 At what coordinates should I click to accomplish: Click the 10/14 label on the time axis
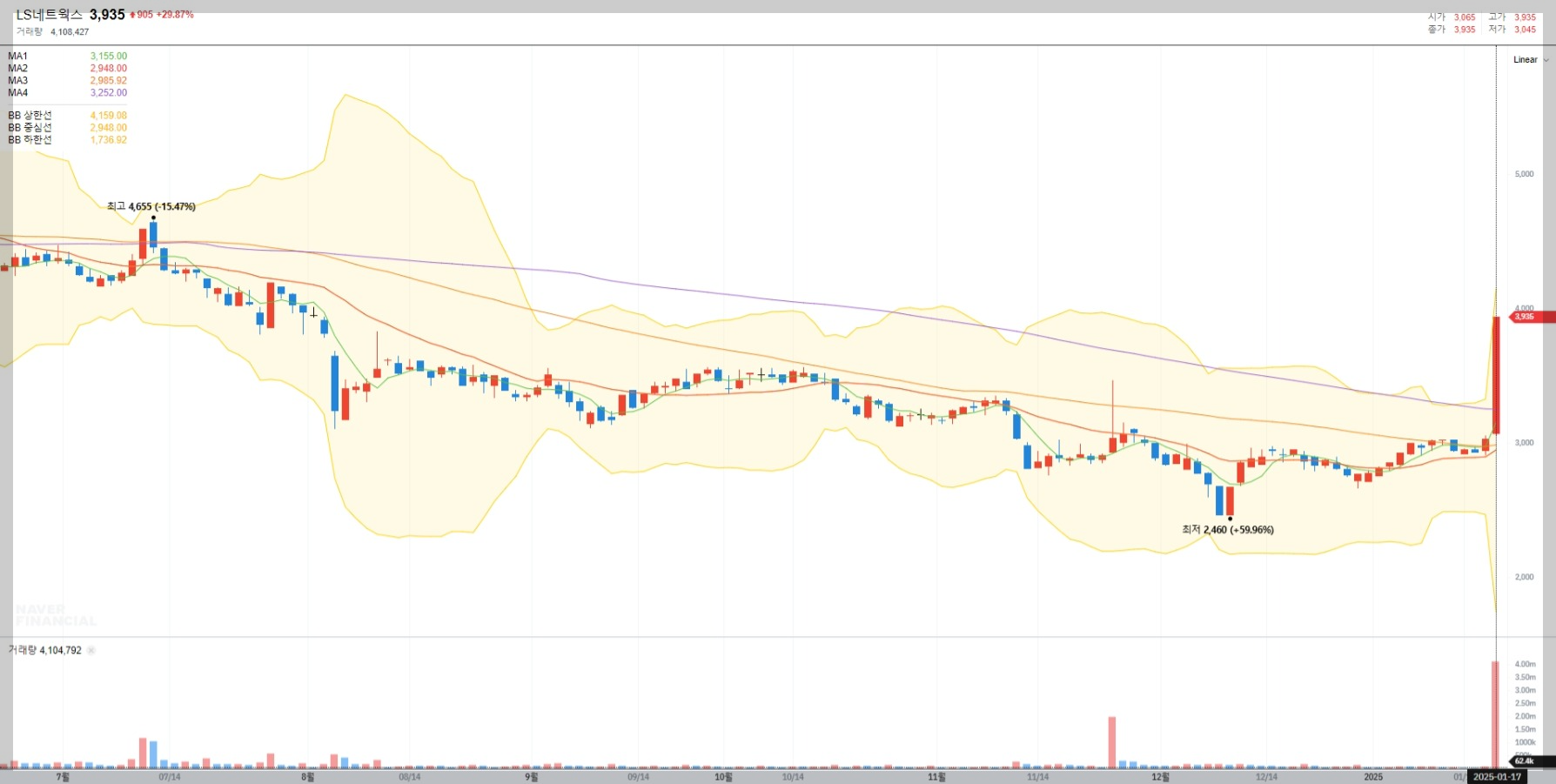[x=793, y=777]
